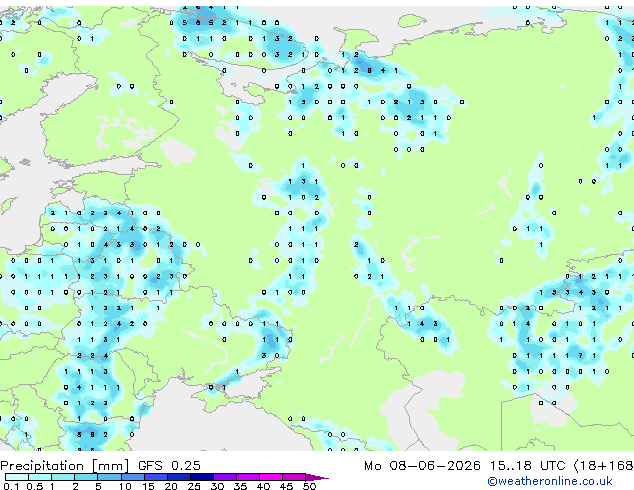Click the legend swatch between 15 and 20
Viewport: 634px width, 490px height.
155,477
